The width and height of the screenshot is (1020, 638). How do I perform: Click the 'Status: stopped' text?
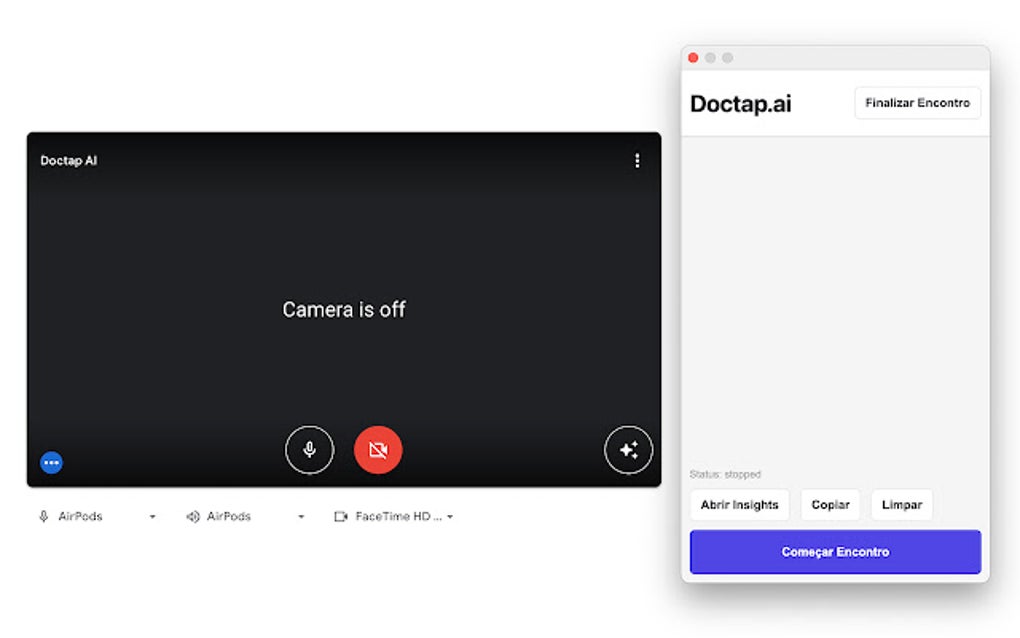point(725,474)
